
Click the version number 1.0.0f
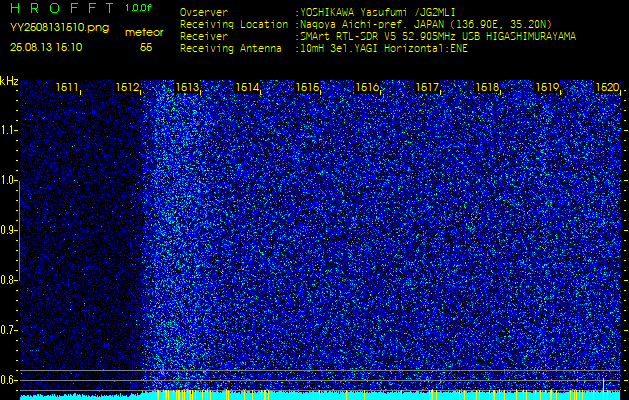click(138, 8)
